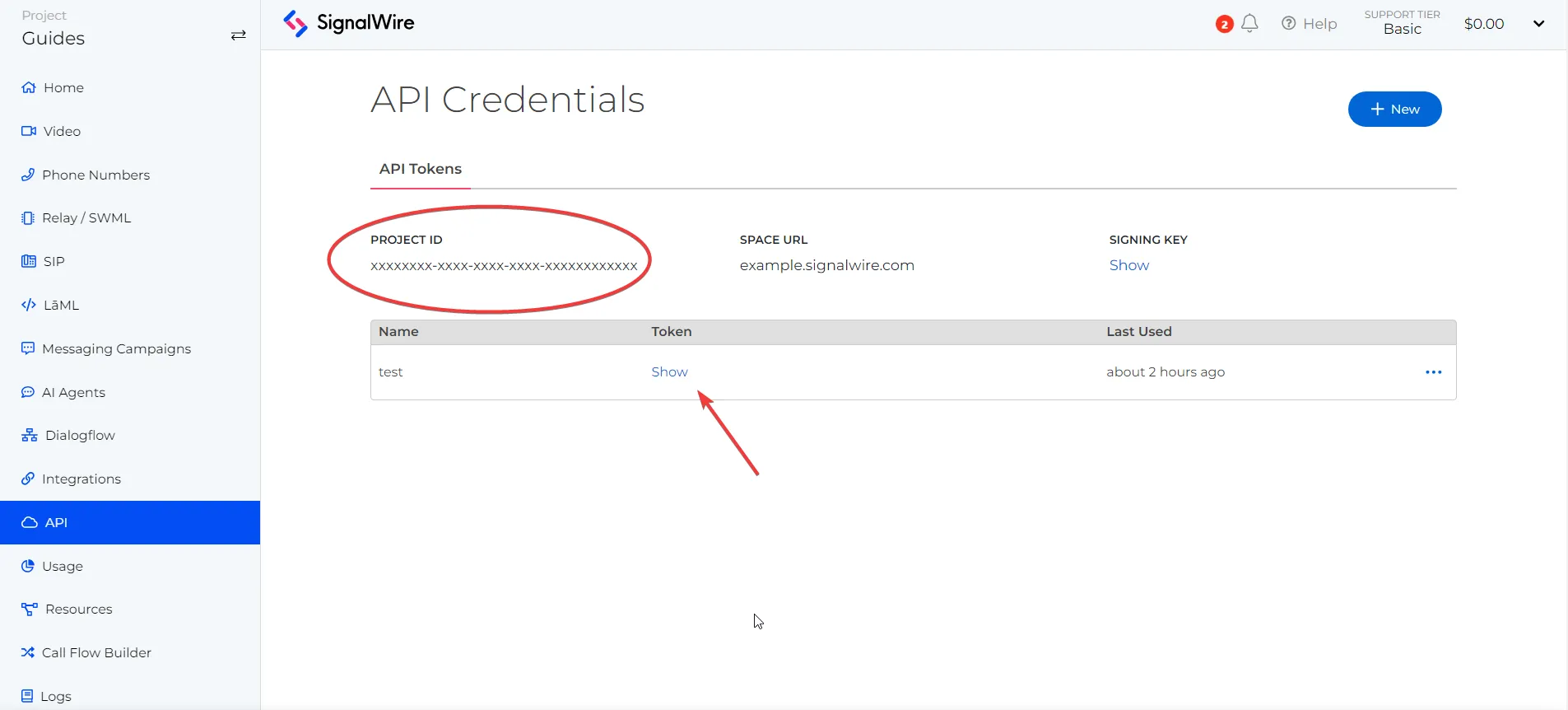Viewport: 1568px width, 710px height.
Task: Click the Home sidebar icon
Action: coord(29,87)
